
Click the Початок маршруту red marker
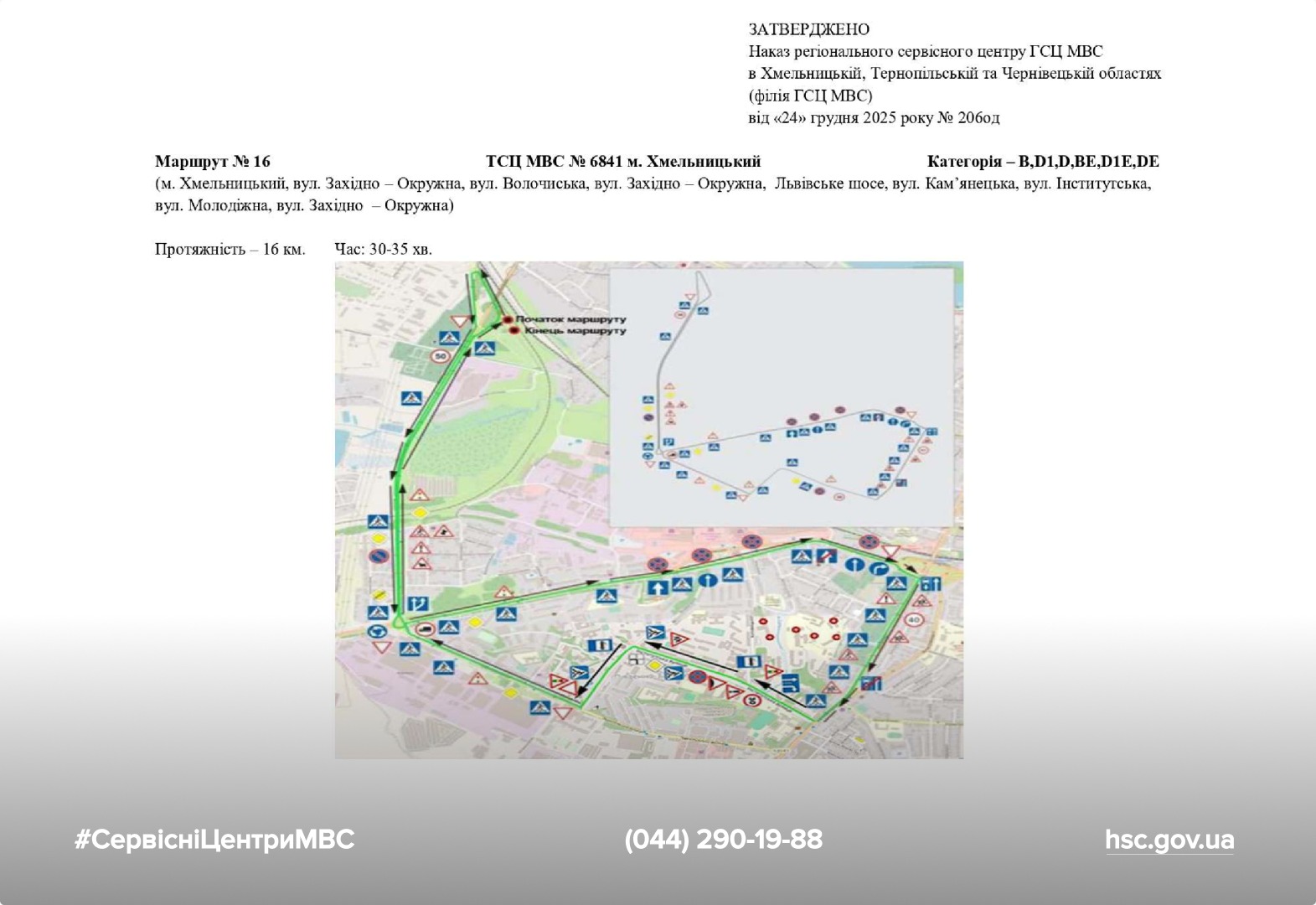tap(508, 320)
